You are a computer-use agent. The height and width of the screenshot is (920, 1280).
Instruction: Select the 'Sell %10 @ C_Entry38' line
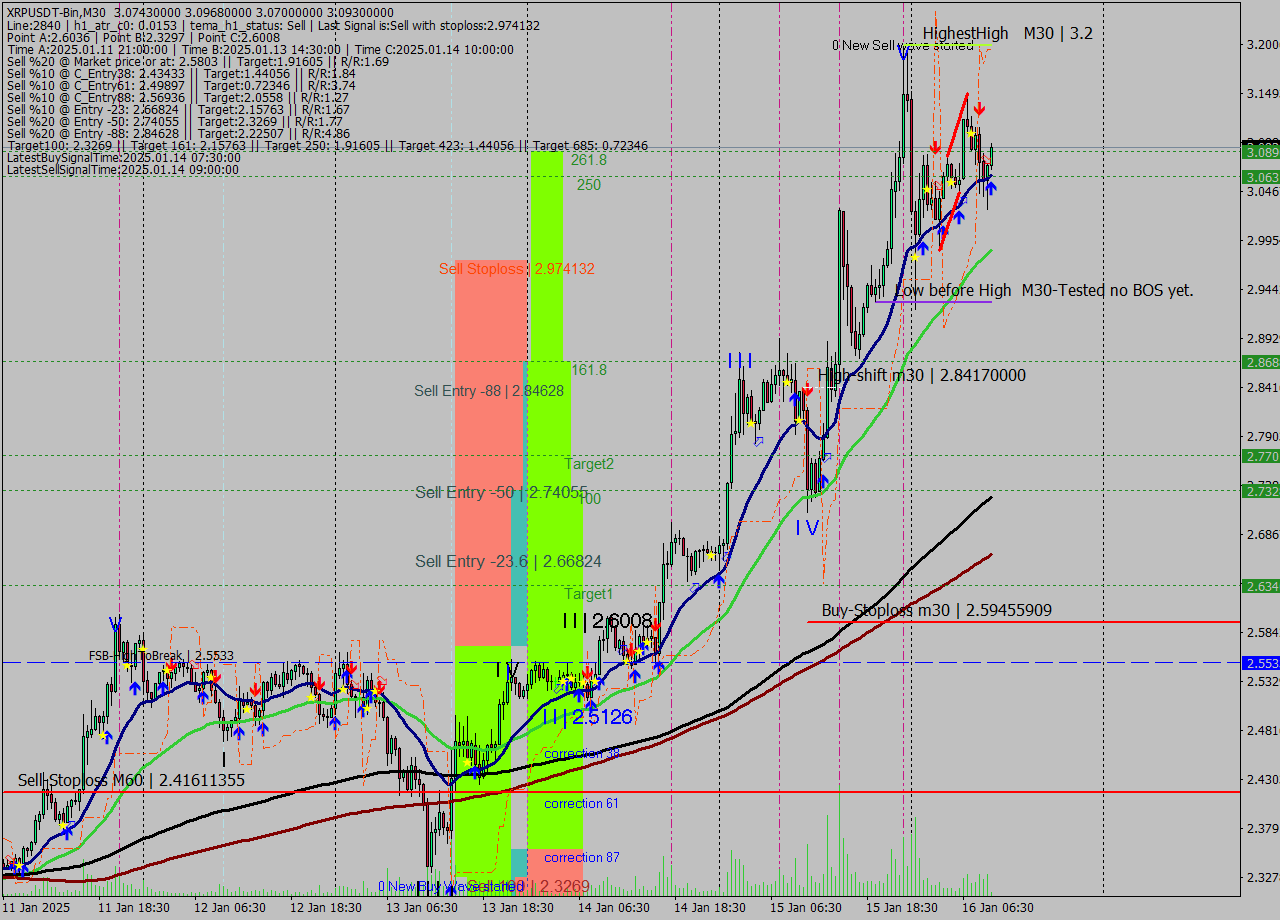181,73
